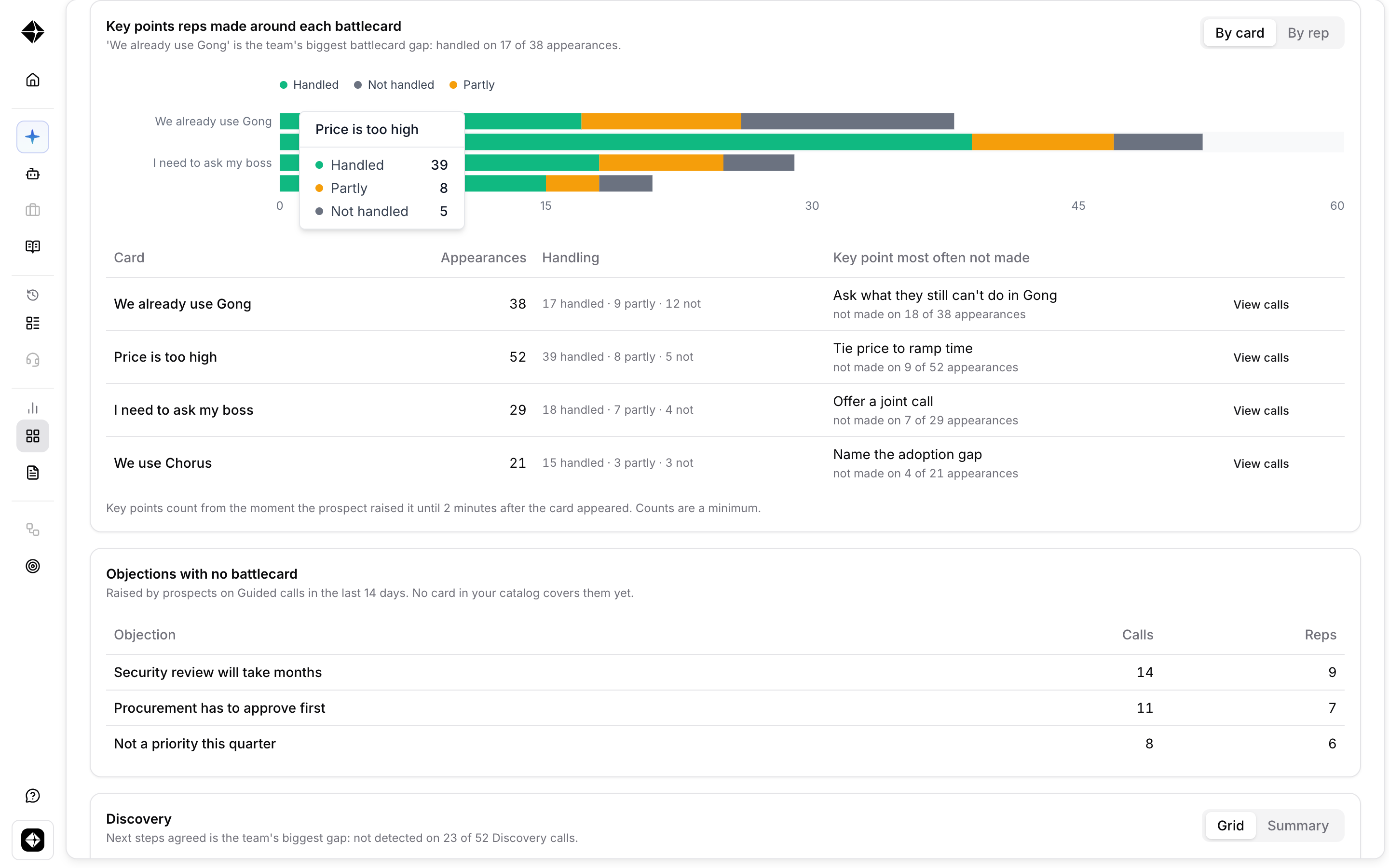Click the Calls column header
The image size is (1389, 868).
pos(1137,635)
